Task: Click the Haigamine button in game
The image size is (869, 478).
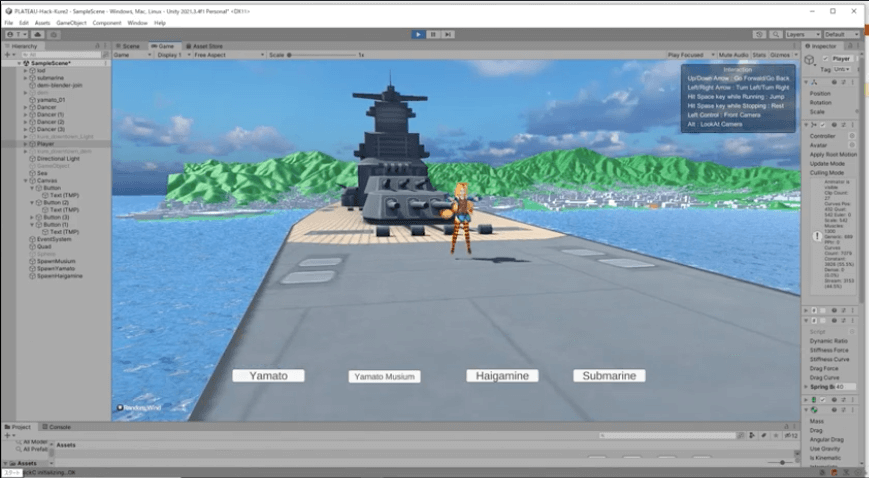Action: pos(502,375)
